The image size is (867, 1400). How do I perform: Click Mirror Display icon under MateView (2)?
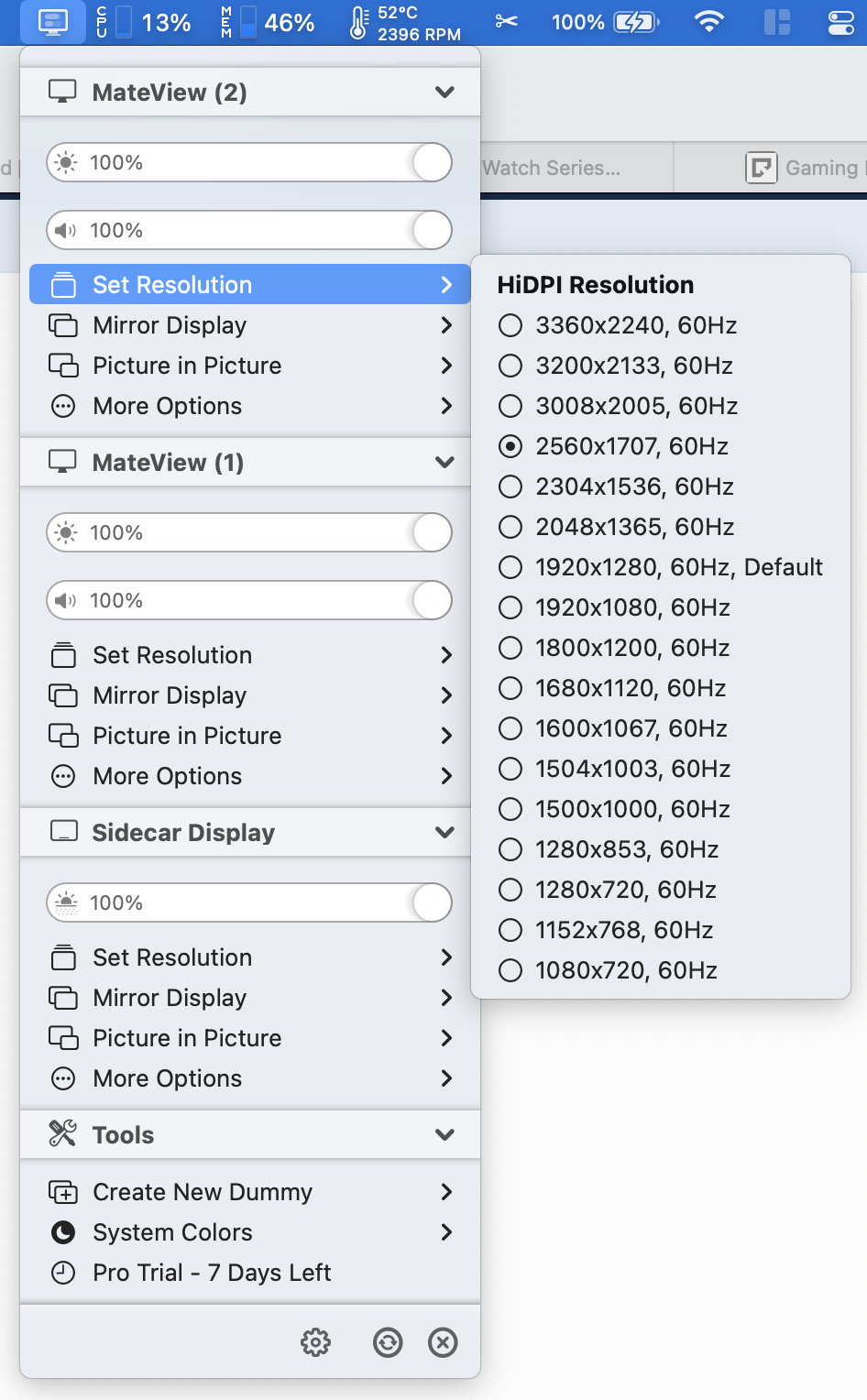tap(63, 325)
